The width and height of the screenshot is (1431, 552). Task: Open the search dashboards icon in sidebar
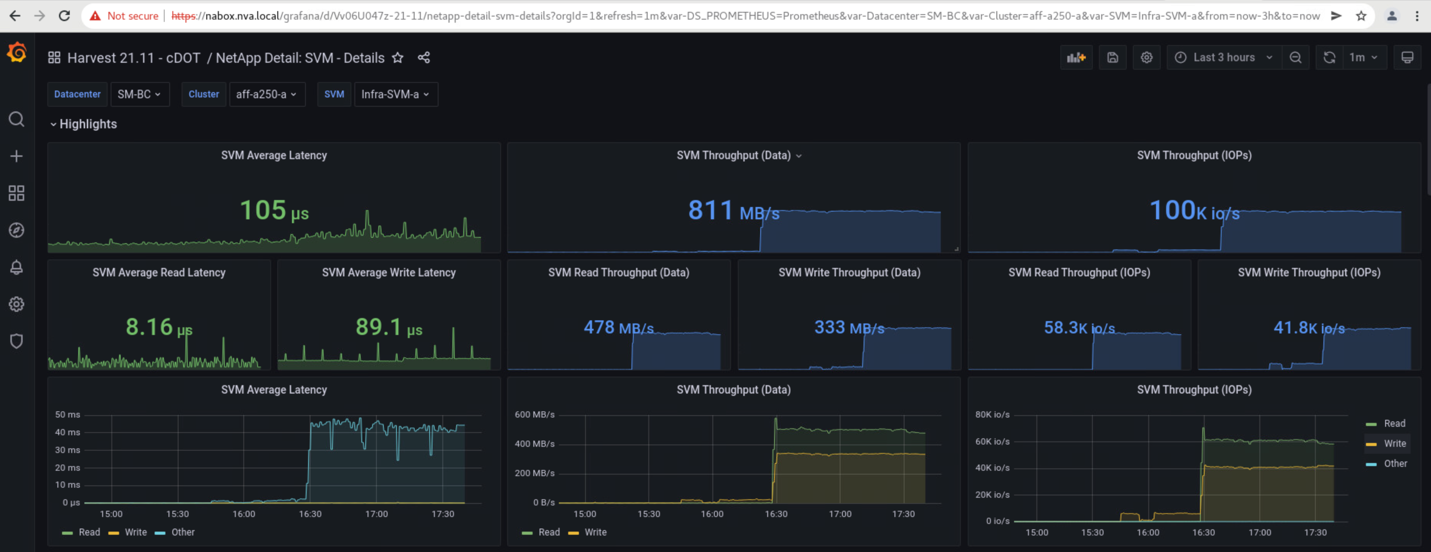[16, 120]
